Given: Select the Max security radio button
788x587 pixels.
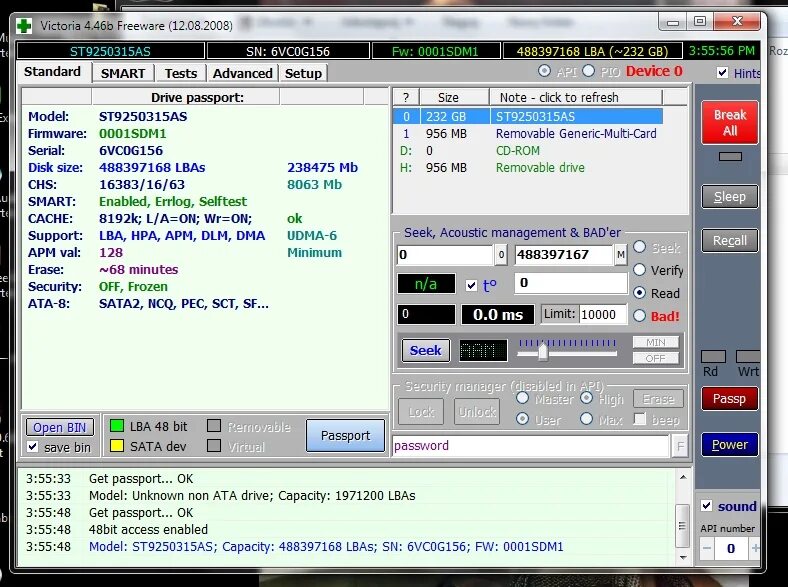Looking at the screenshot, I should [586, 419].
